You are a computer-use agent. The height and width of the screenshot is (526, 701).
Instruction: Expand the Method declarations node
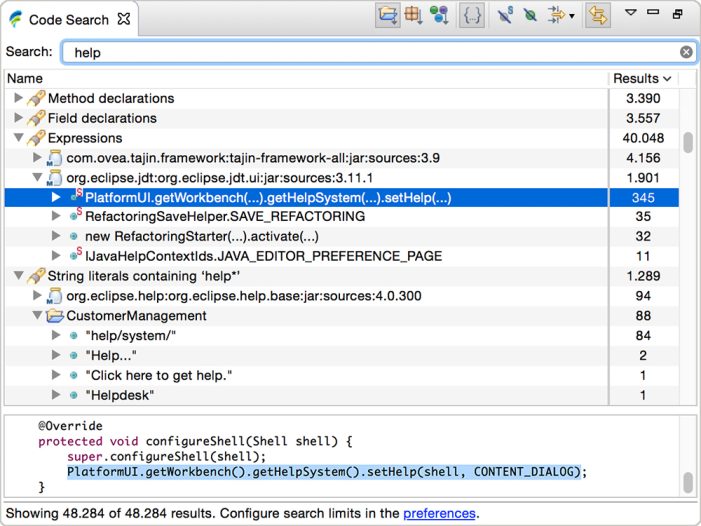(x=18, y=98)
